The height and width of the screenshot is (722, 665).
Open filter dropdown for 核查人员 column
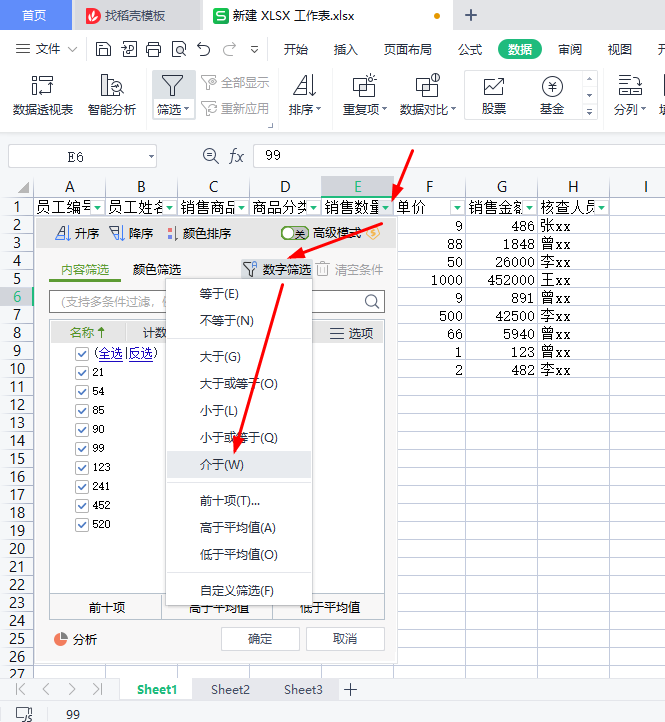click(601, 208)
